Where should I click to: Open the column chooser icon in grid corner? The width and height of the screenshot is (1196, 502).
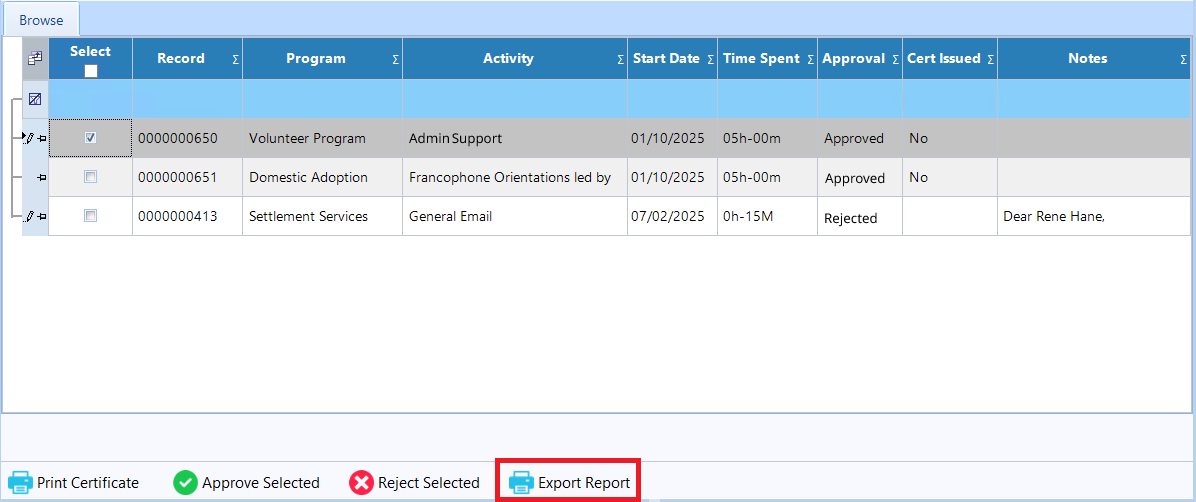(x=35, y=59)
